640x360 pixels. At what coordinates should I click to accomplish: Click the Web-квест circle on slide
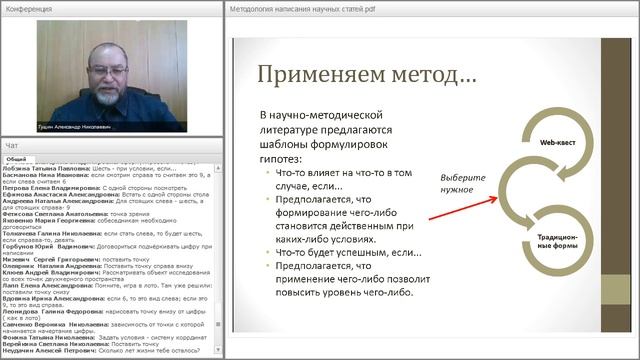[x=558, y=142]
